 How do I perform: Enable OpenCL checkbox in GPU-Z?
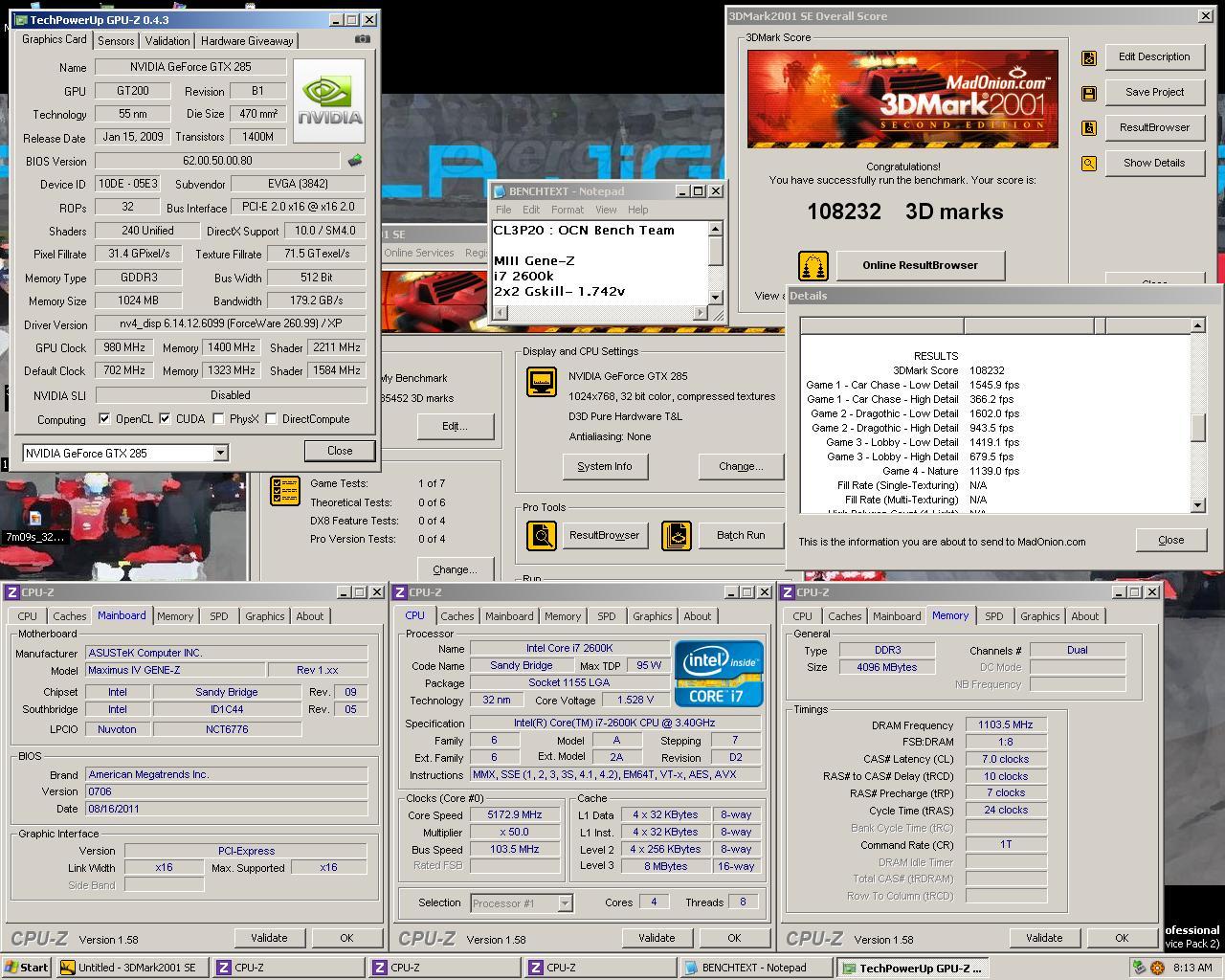coord(104,419)
